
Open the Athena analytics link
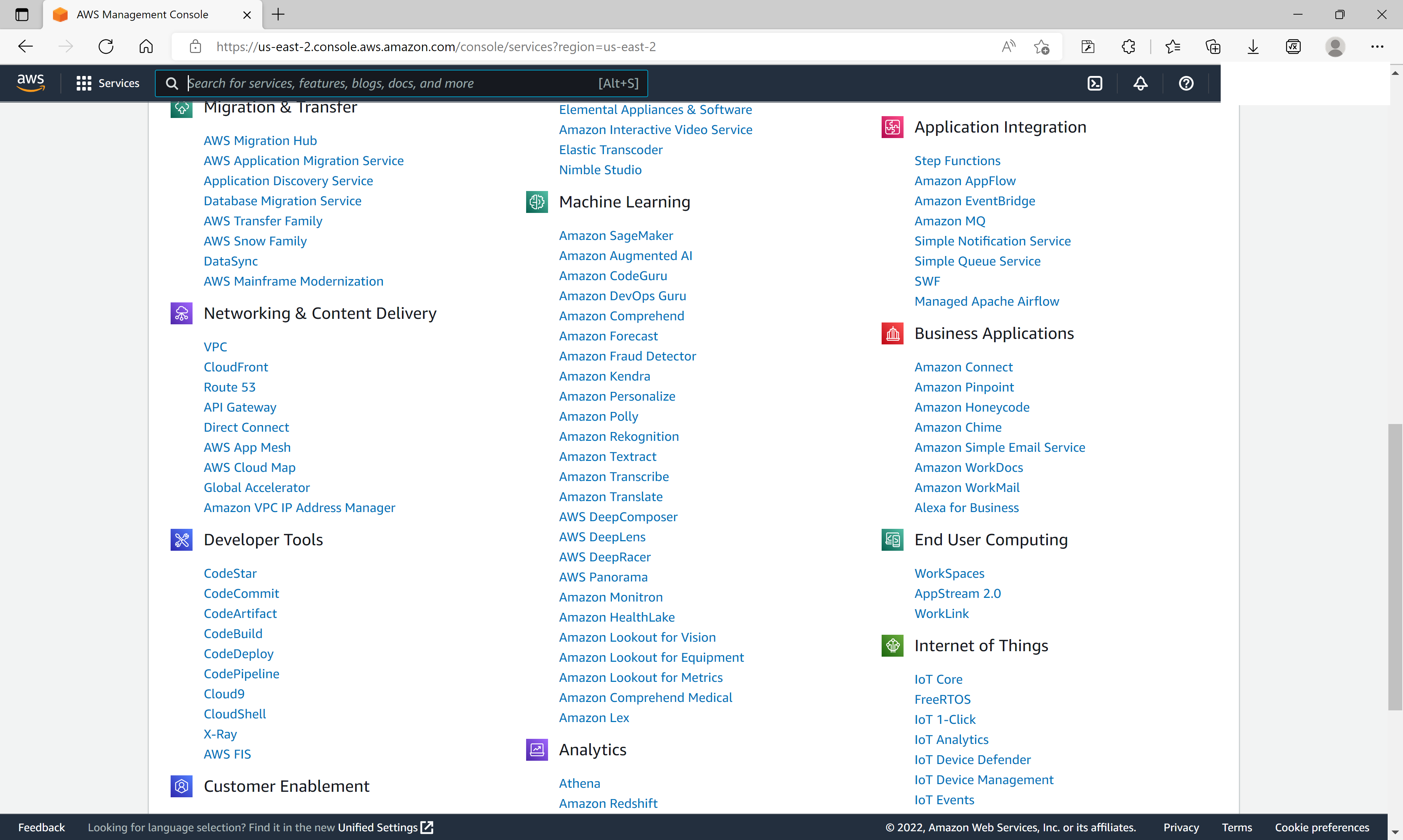(580, 783)
